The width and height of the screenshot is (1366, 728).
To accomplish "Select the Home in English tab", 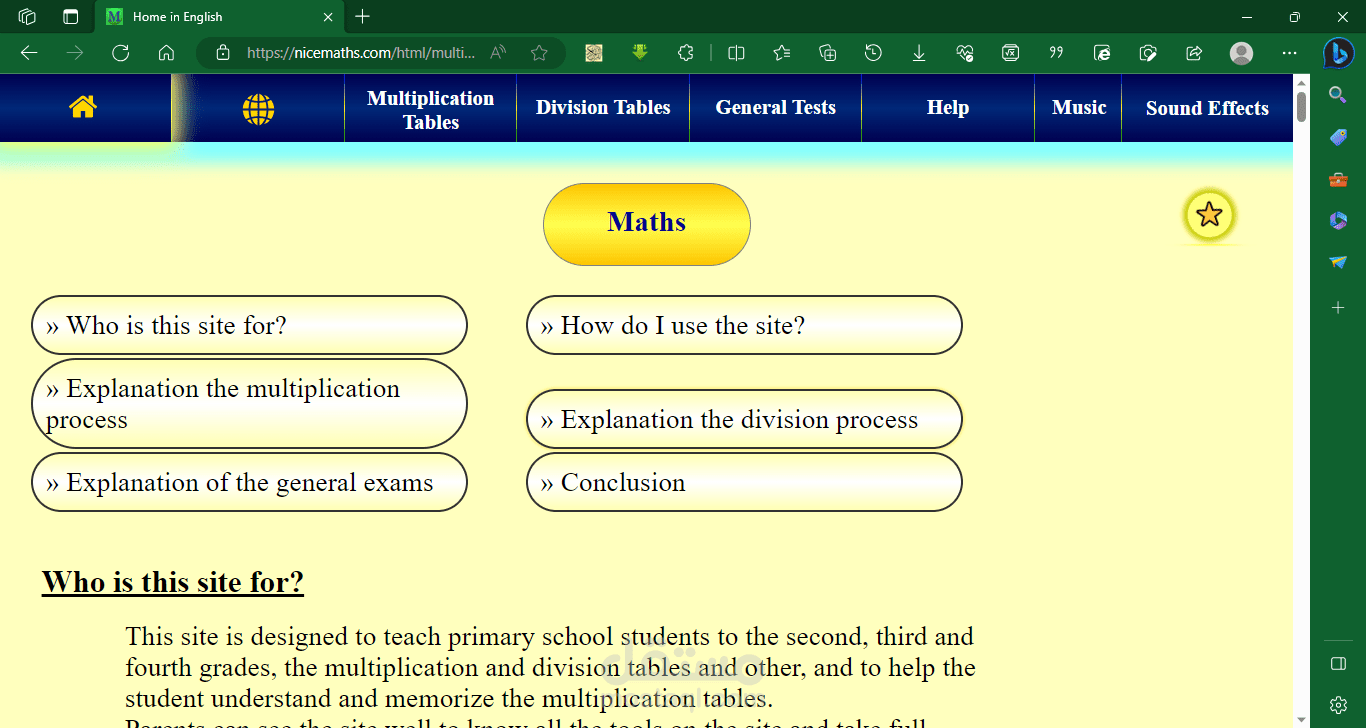I will [220, 17].
